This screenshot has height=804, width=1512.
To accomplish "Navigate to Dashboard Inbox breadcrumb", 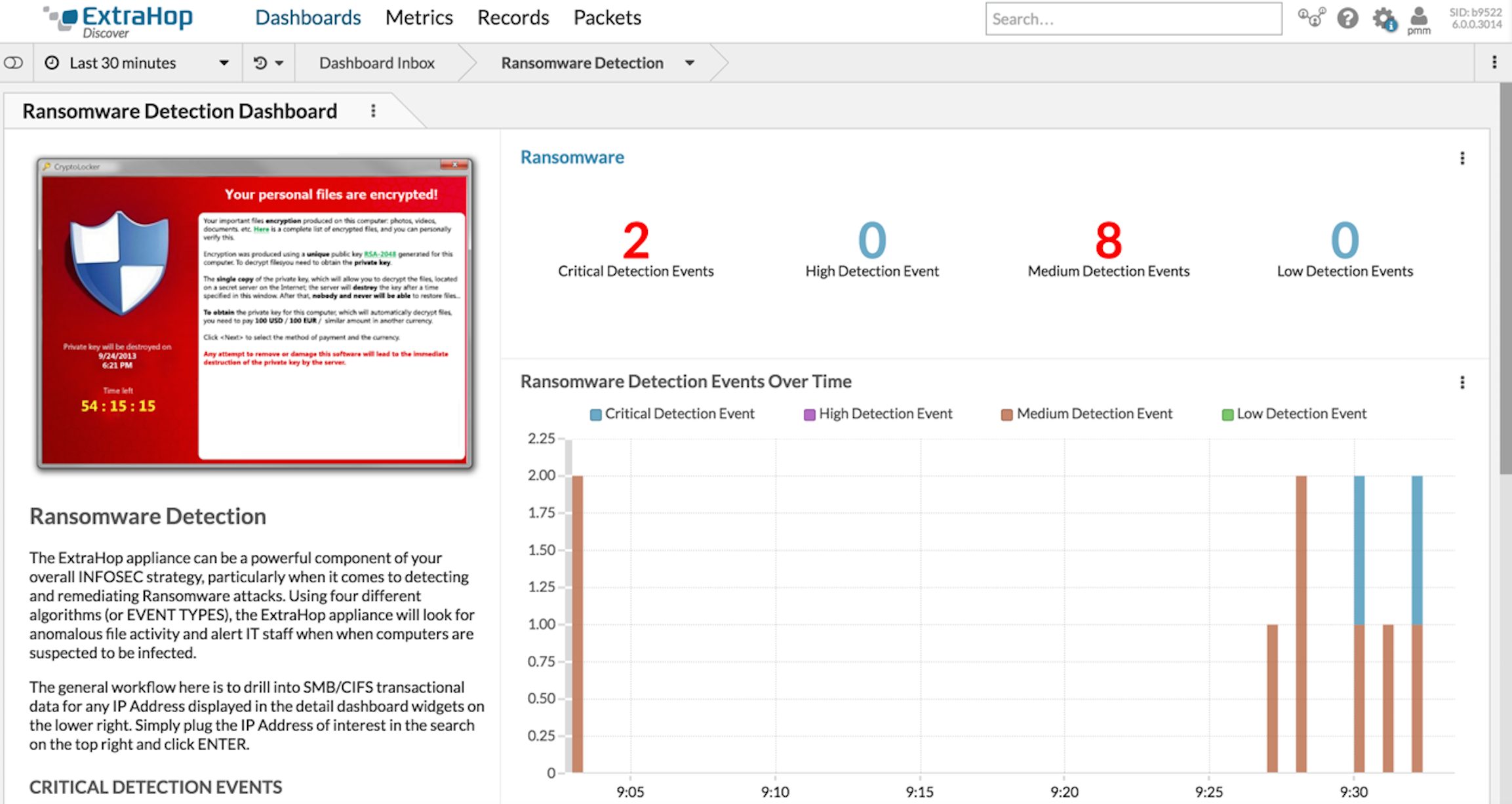I will [377, 63].
